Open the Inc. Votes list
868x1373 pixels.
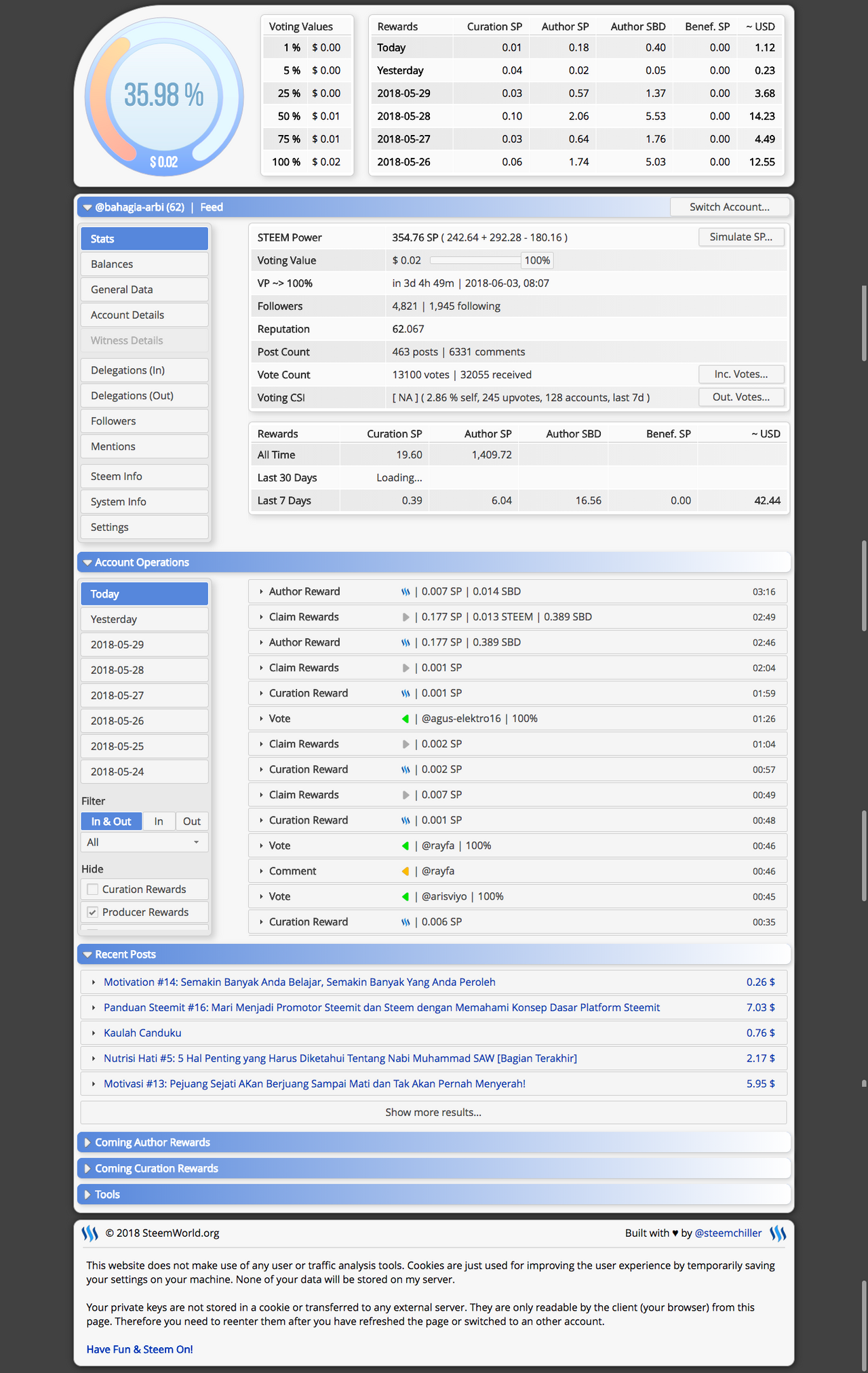(x=741, y=374)
